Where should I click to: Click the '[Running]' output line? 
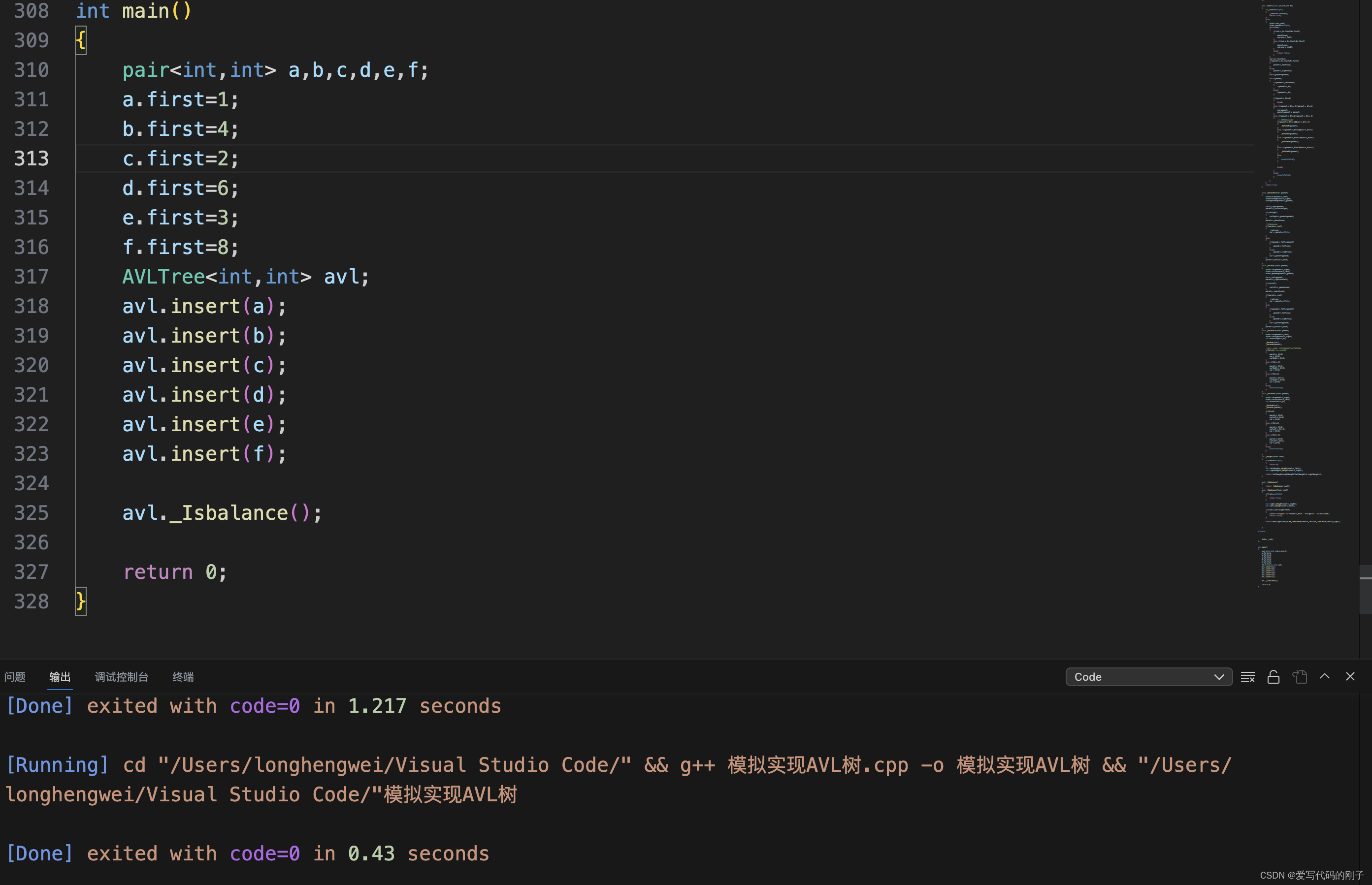tap(619, 780)
